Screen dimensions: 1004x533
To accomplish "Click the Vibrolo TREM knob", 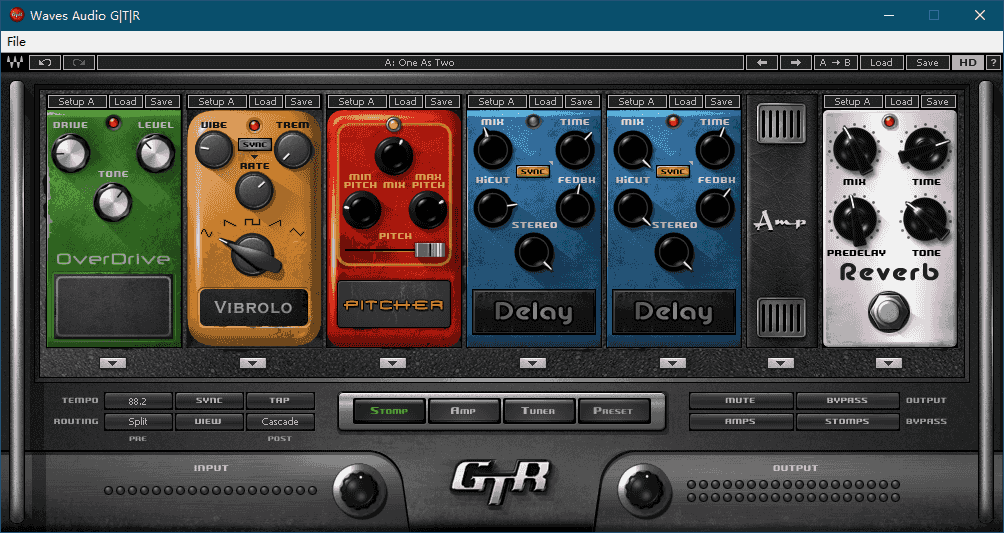I will [x=293, y=151].
